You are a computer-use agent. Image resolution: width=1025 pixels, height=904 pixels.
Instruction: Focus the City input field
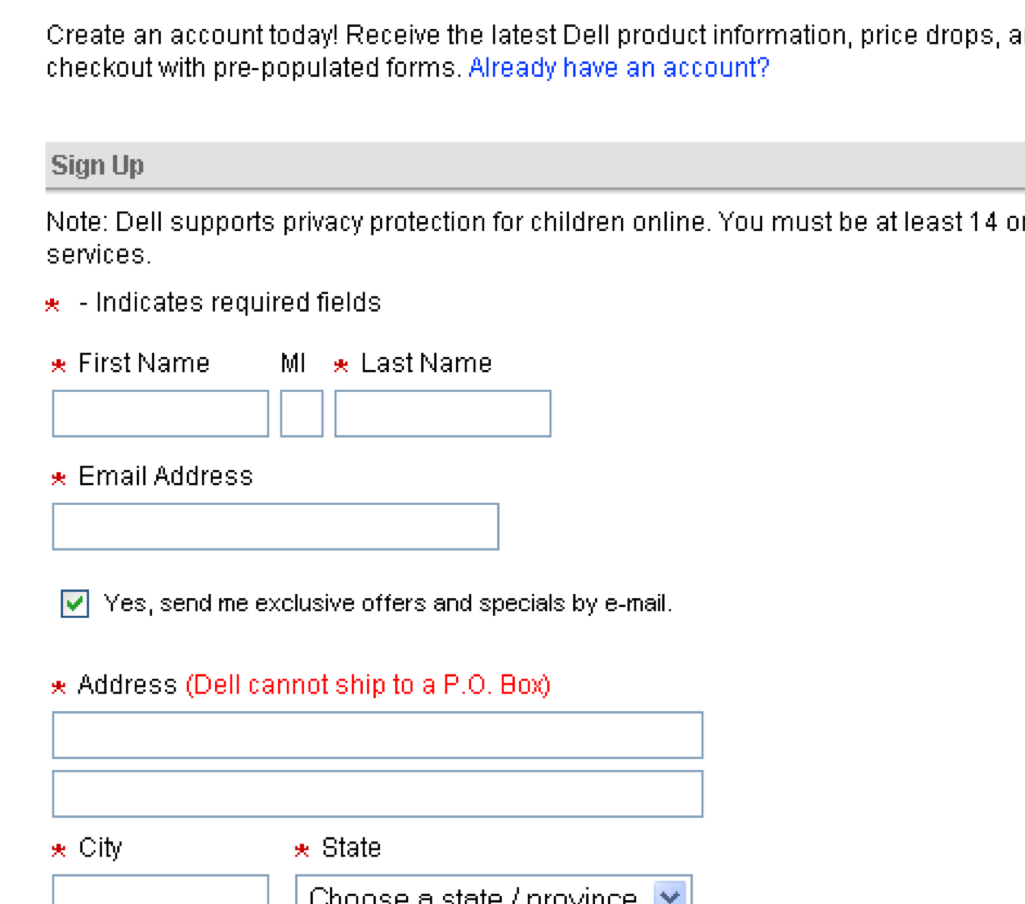(160, 892)
